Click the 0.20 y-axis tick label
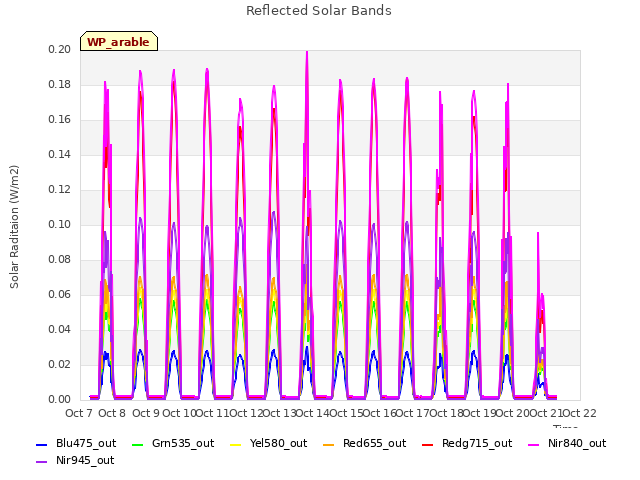 point(60,49)
